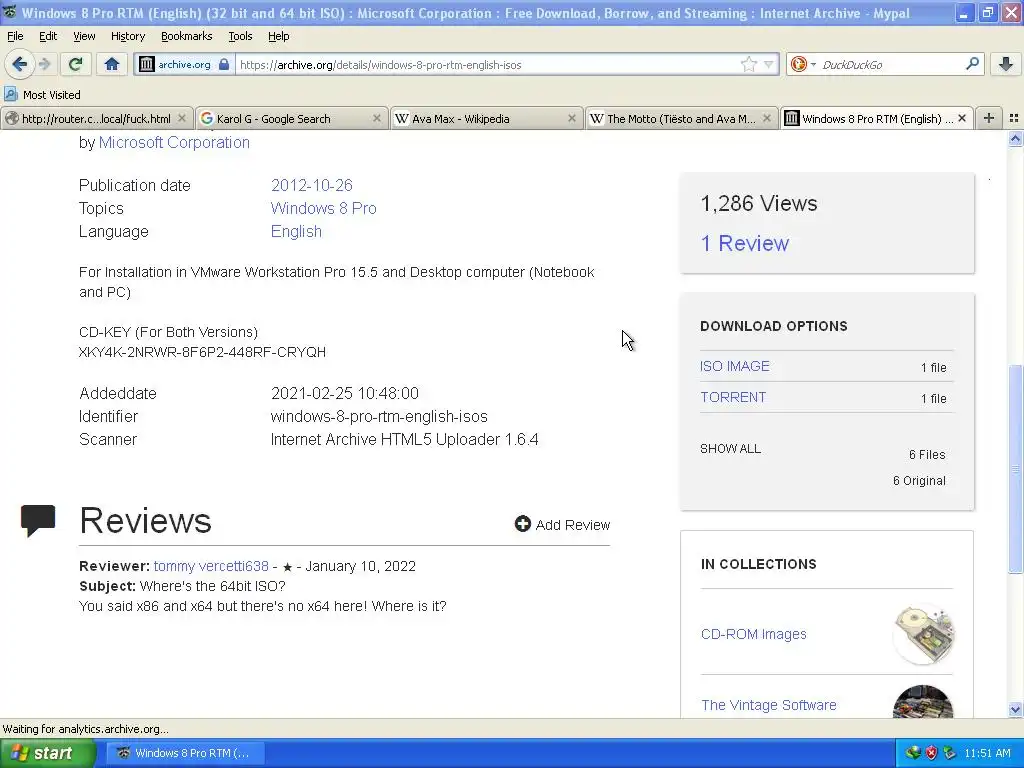Open a new tab with plus button

click(x=989, y=118)
